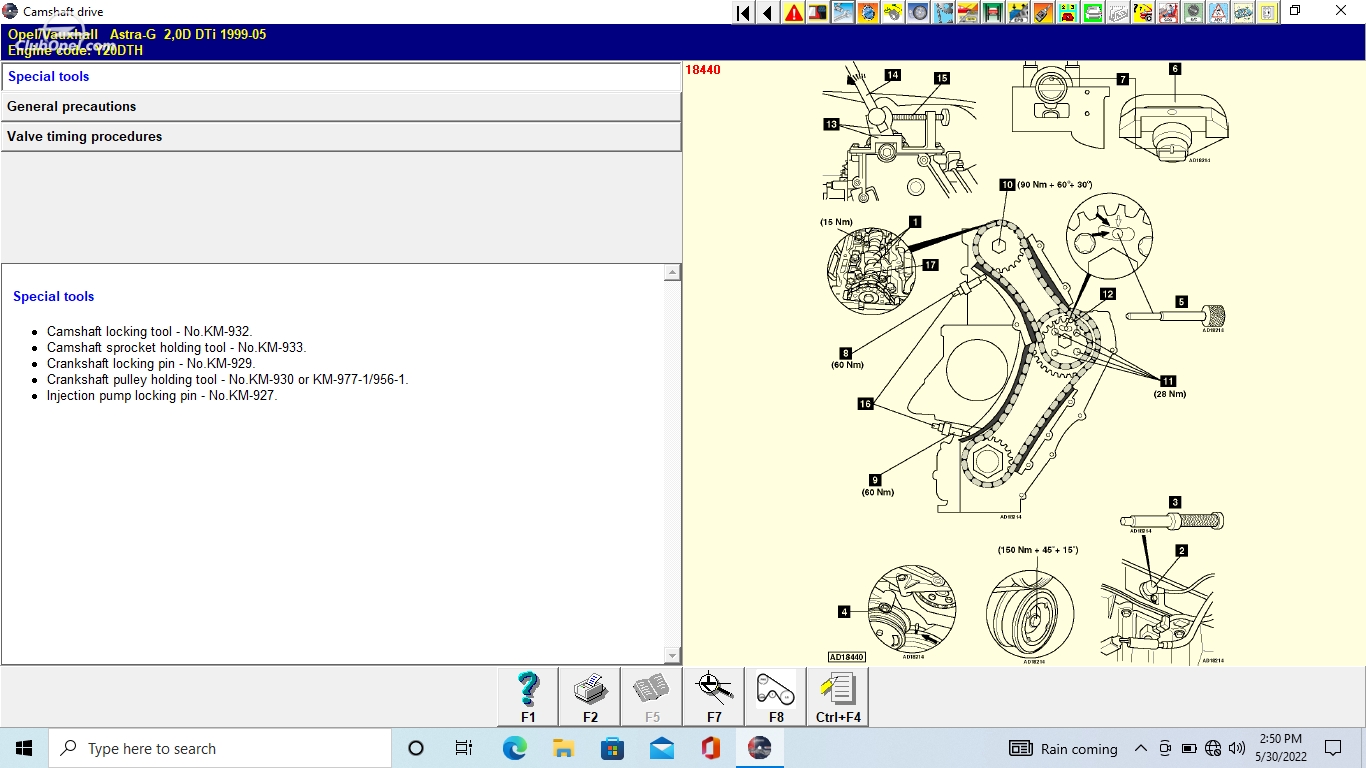Viewport: 1366px width, 768px height.
Task: Open the question mark car diagnostics icon
Action: 1144,13
